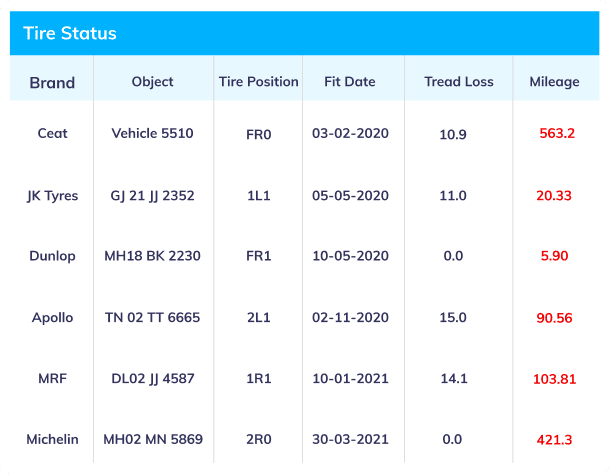
Task: Click the JK Tyres brand cell
Action: 52,195
